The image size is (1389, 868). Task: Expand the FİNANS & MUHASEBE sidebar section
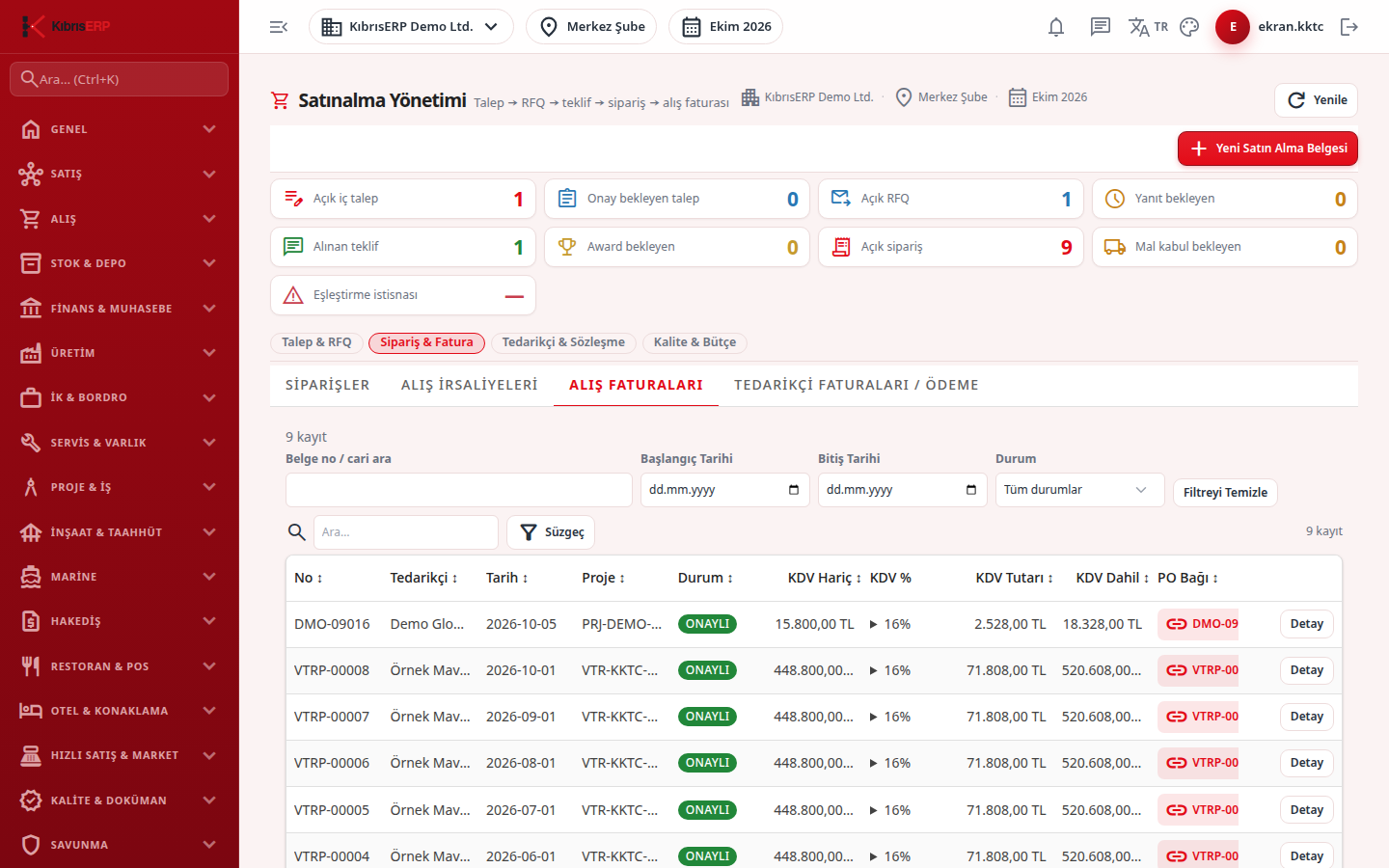(x=120, y=309)
